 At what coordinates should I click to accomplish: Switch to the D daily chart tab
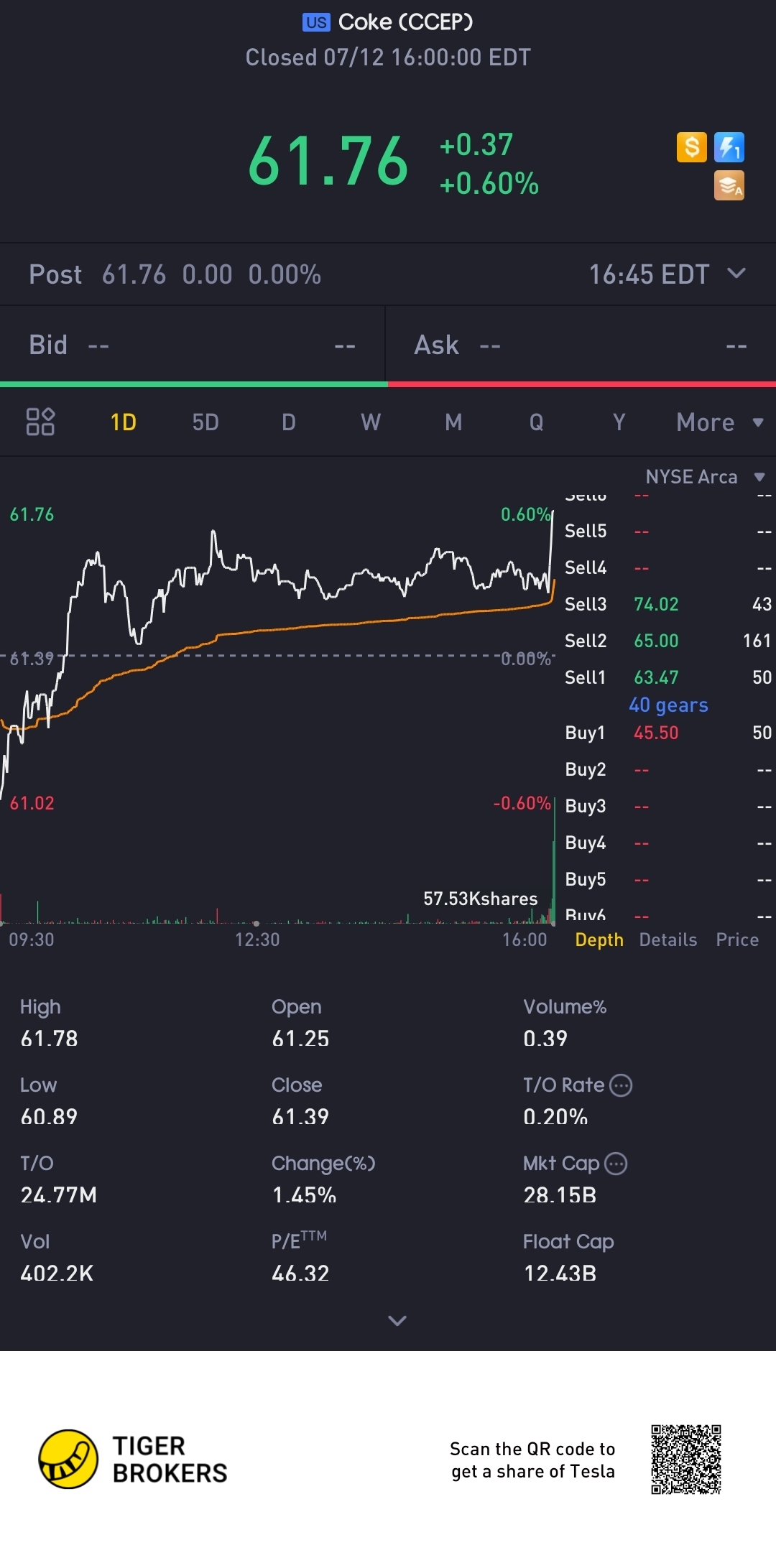point(289,422)
